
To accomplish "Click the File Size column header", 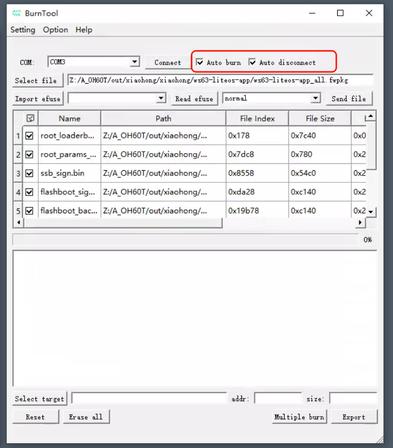I will tap(320, 118).
